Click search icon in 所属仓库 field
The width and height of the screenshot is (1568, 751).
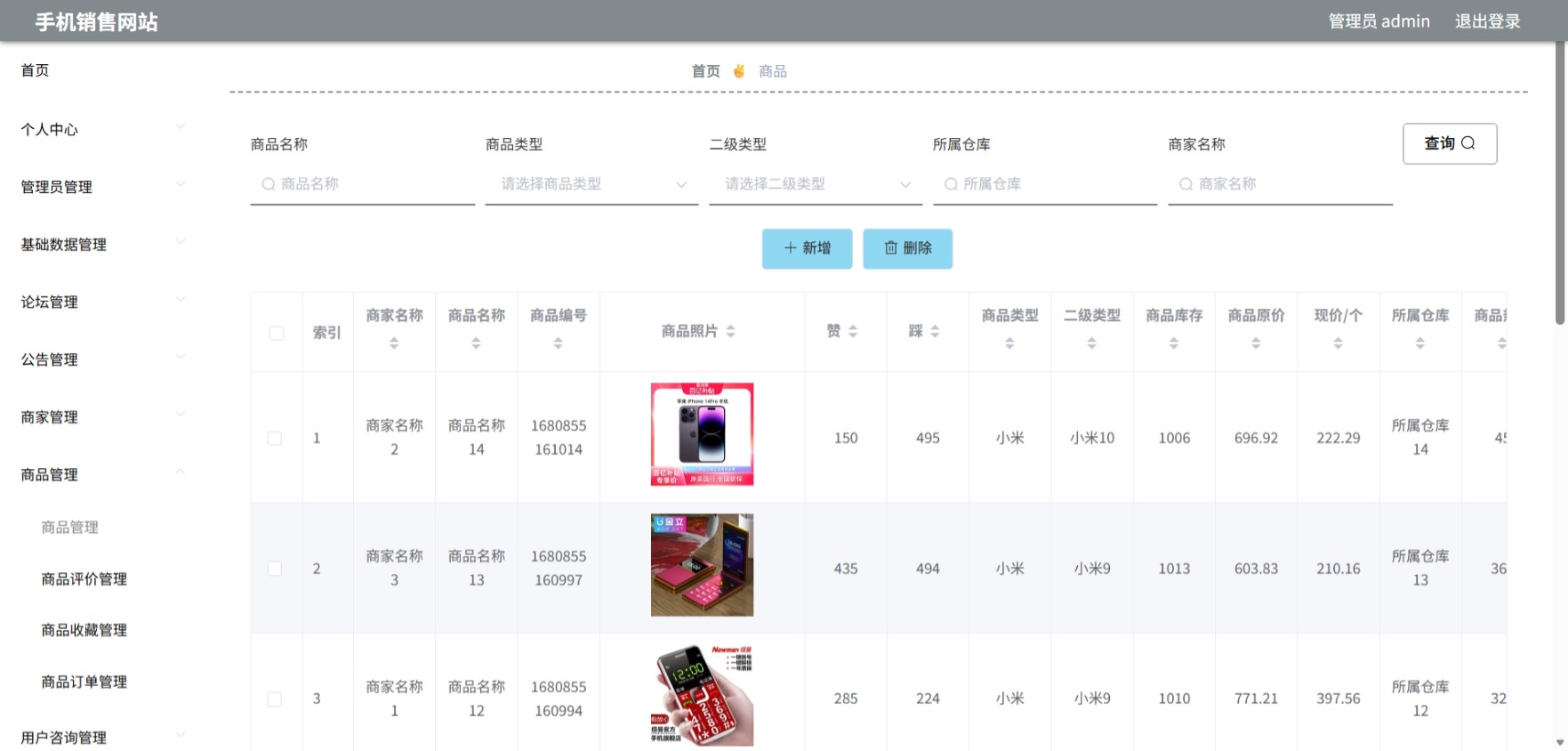[x=951, y=184]
